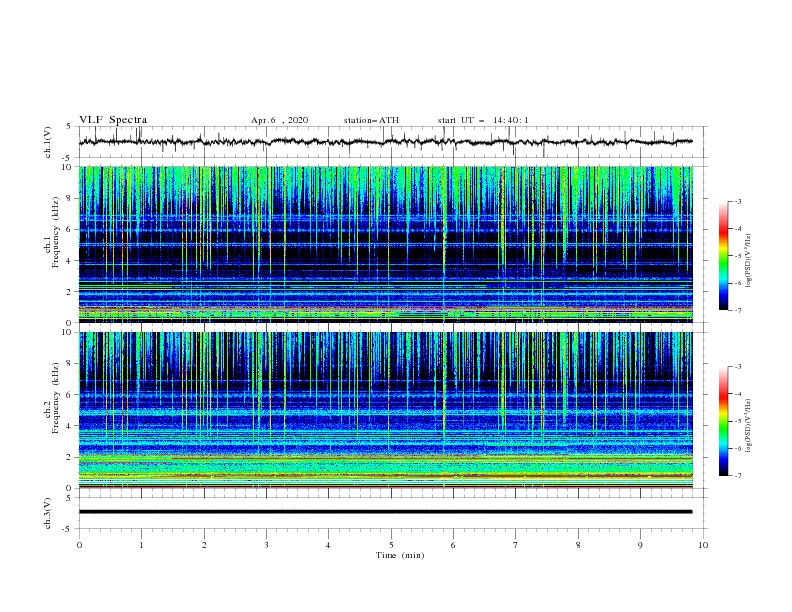
Task: Click the "8" tick on ch.1 frequency axis
Action: click(x=70, y=198)
